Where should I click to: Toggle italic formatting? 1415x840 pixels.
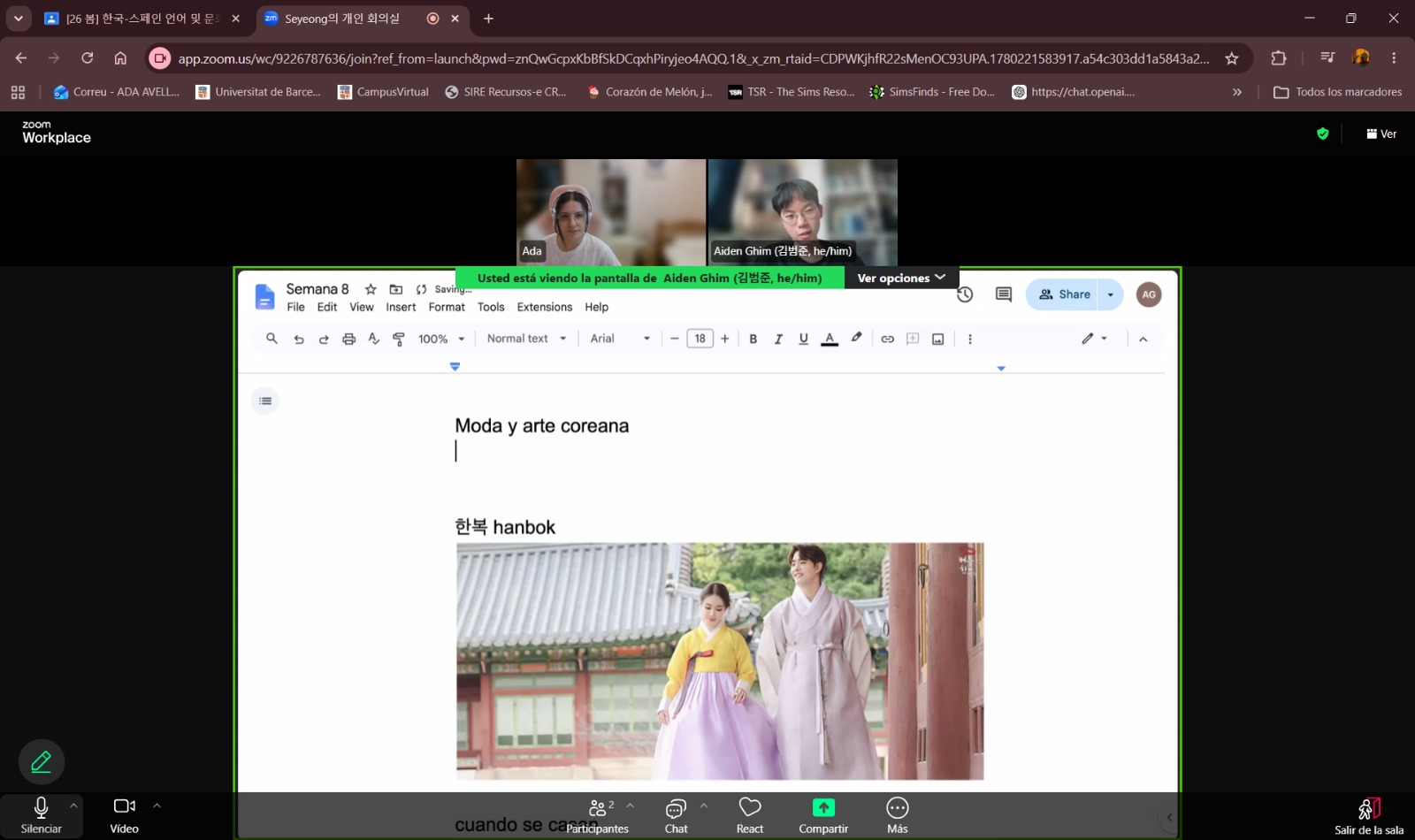778,339
